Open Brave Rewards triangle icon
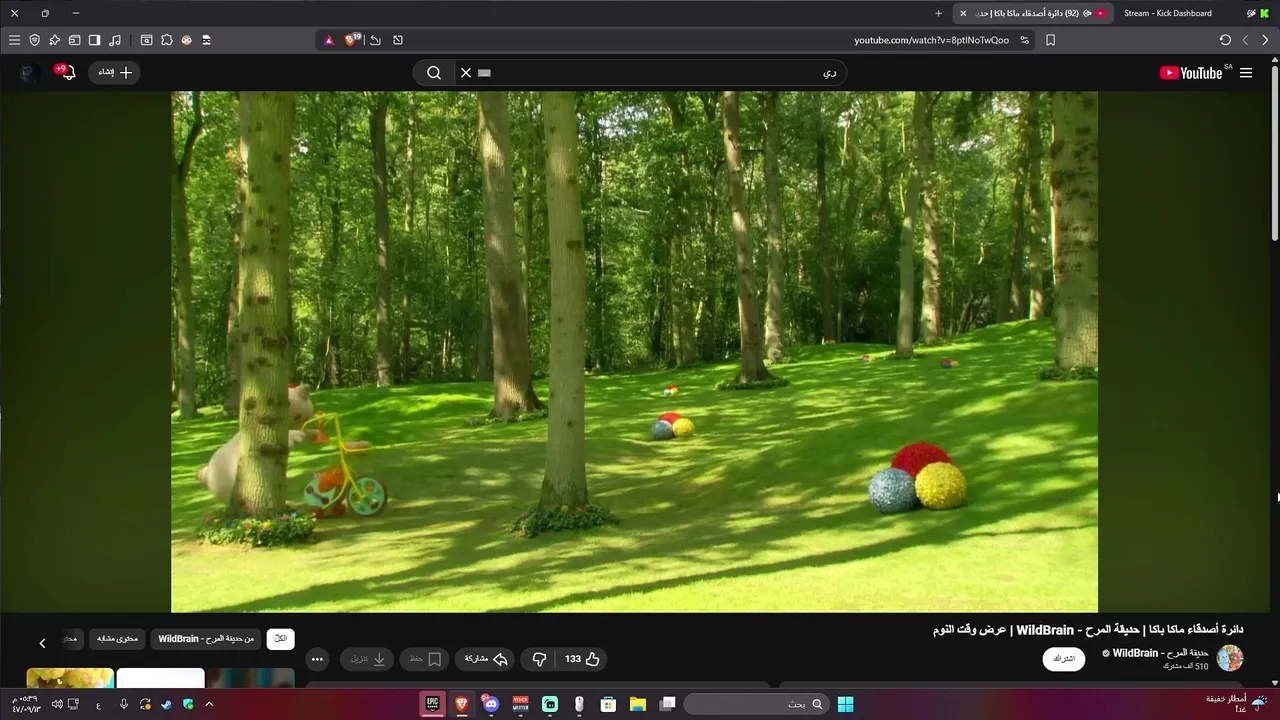 329,40
